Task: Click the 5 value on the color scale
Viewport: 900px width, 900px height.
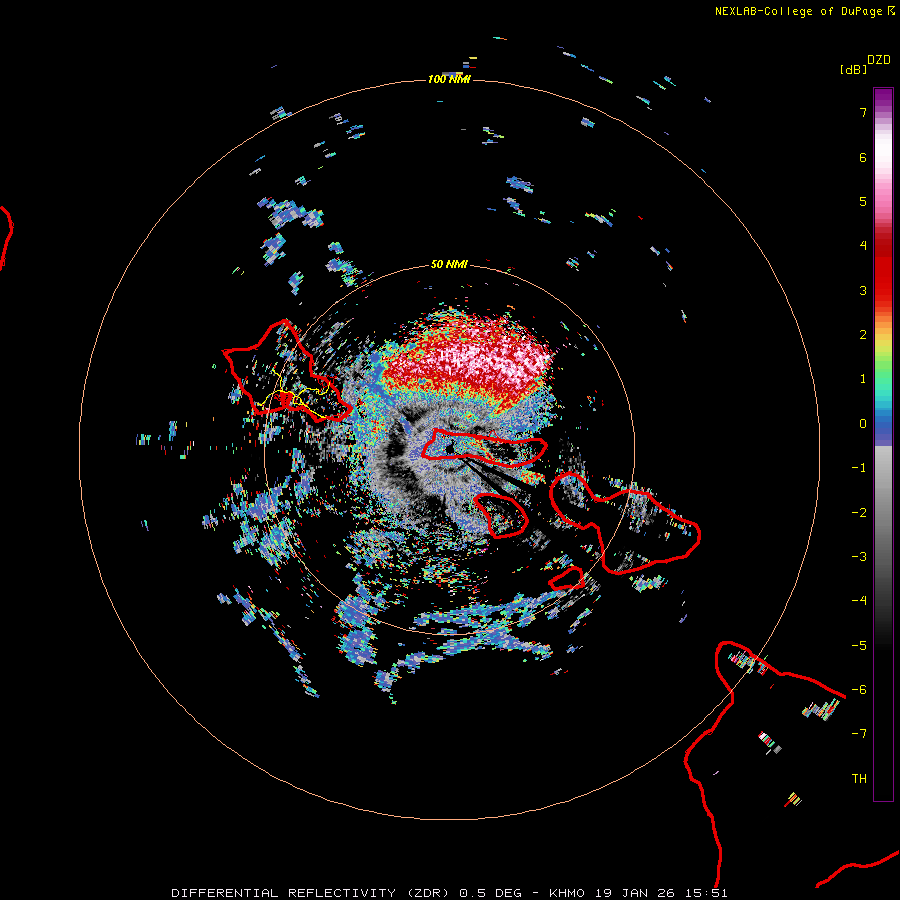Action: (x=863, y=201)
